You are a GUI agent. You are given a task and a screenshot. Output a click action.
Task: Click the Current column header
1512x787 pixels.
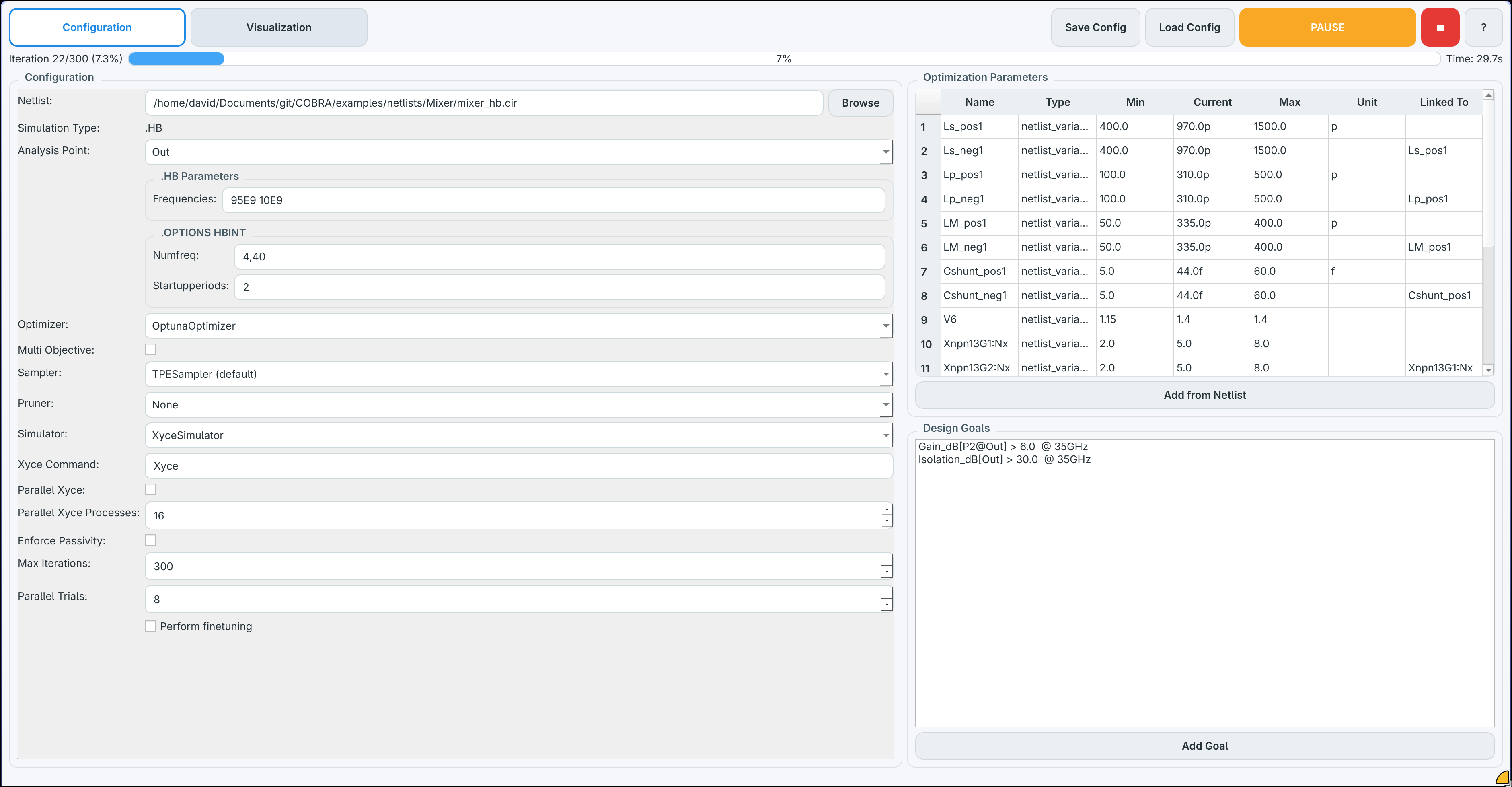tap(1212, 102)
